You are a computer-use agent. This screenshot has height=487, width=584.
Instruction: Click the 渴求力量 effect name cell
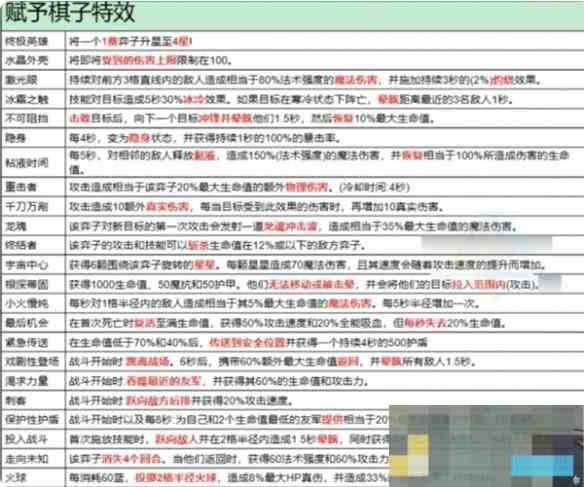(34, 381)
